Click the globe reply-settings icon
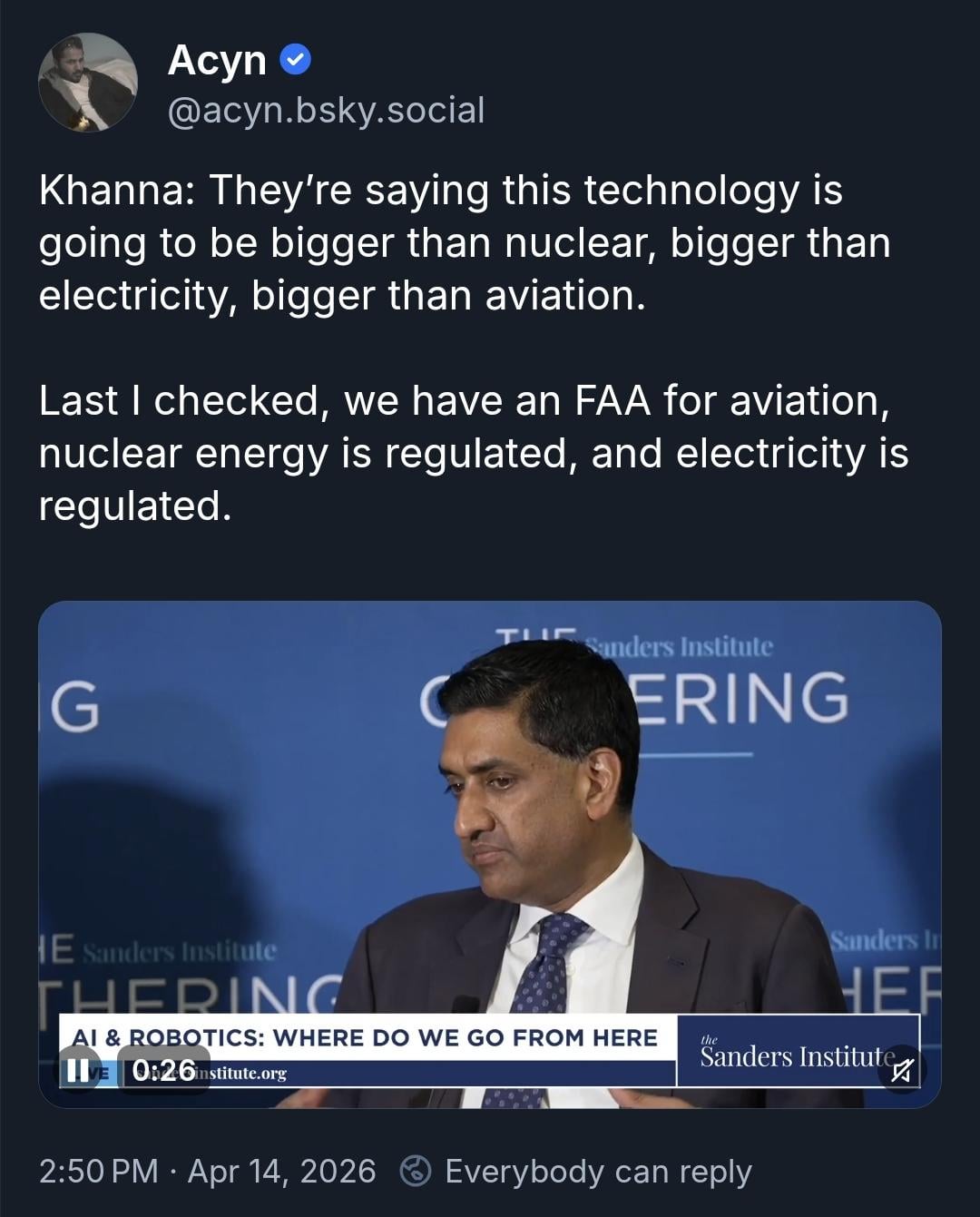Viewport: 980px width, 1217px height. pos(416,1171)
